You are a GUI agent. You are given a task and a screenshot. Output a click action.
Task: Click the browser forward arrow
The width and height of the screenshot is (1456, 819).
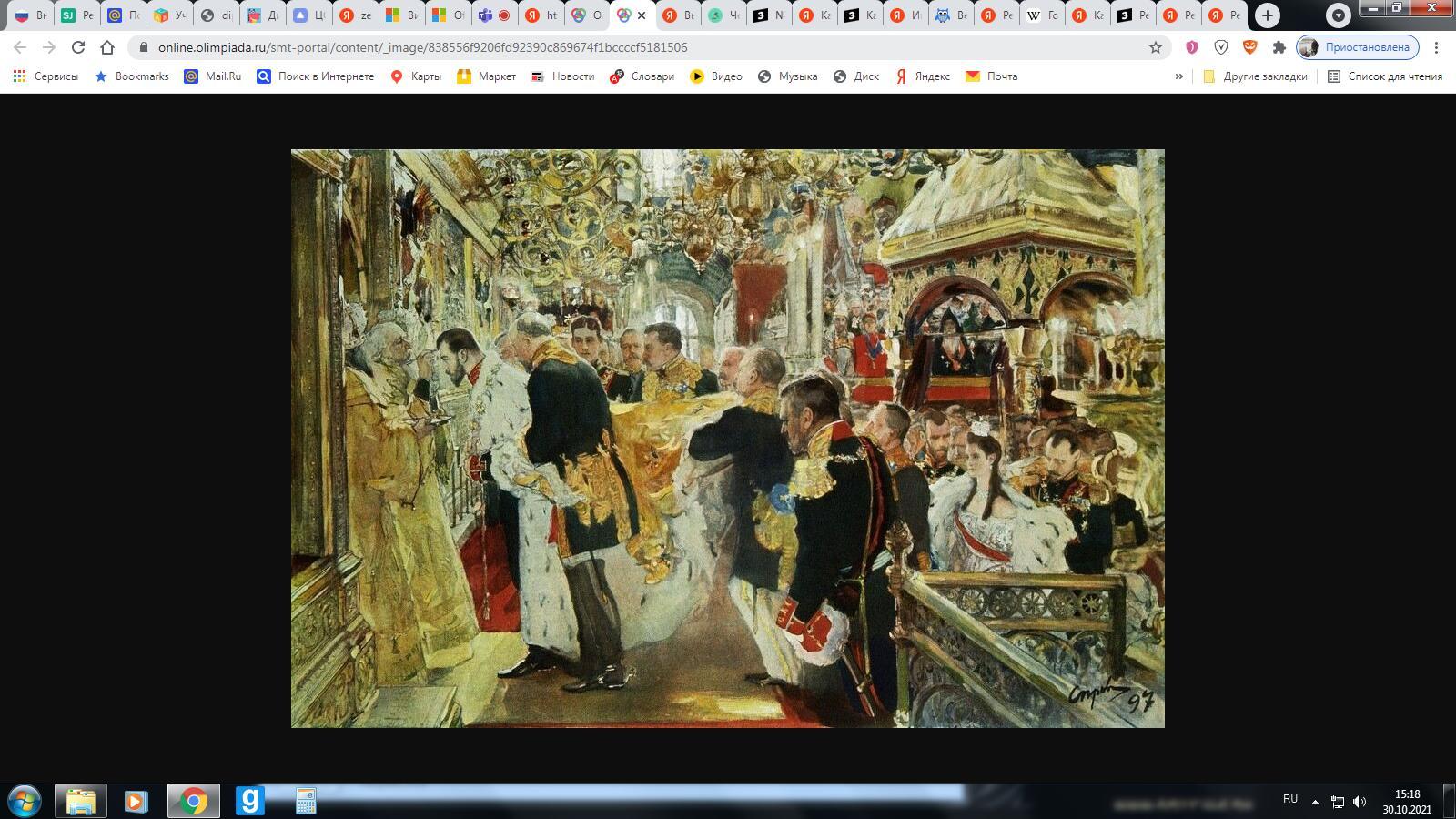coord(49,47)
